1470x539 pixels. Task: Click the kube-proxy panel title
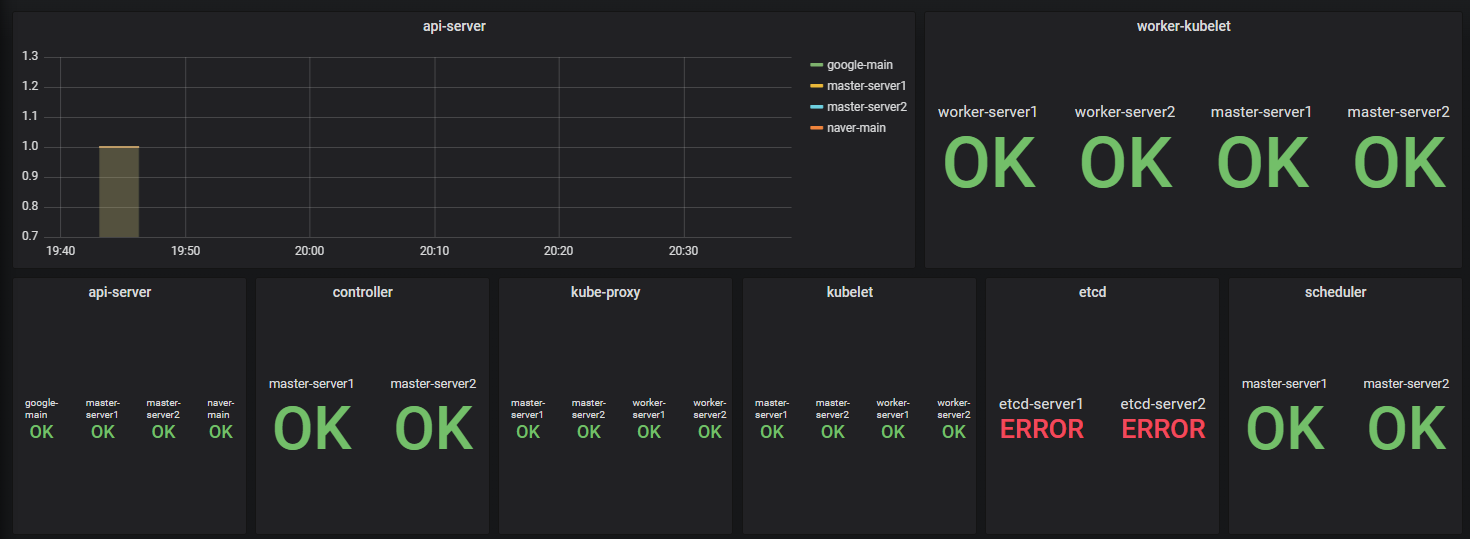[605, 292]
